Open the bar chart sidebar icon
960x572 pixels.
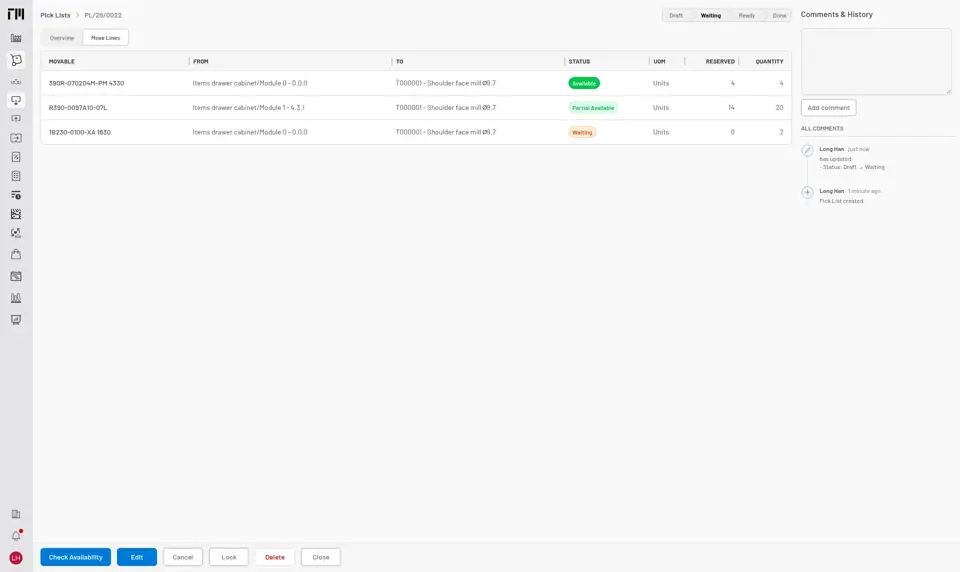click(x=16, y=298)
